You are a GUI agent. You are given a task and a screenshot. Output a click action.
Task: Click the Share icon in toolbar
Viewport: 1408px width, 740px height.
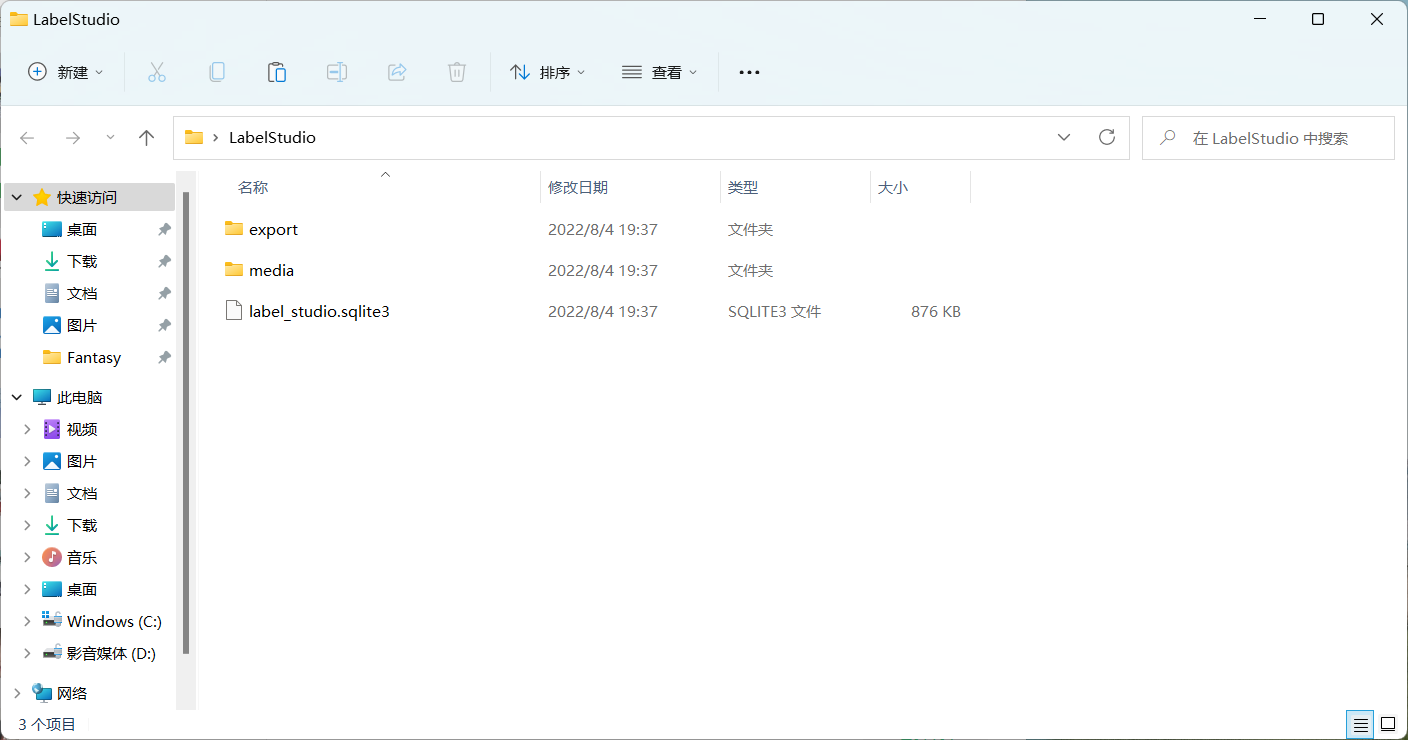coord(397,72)
